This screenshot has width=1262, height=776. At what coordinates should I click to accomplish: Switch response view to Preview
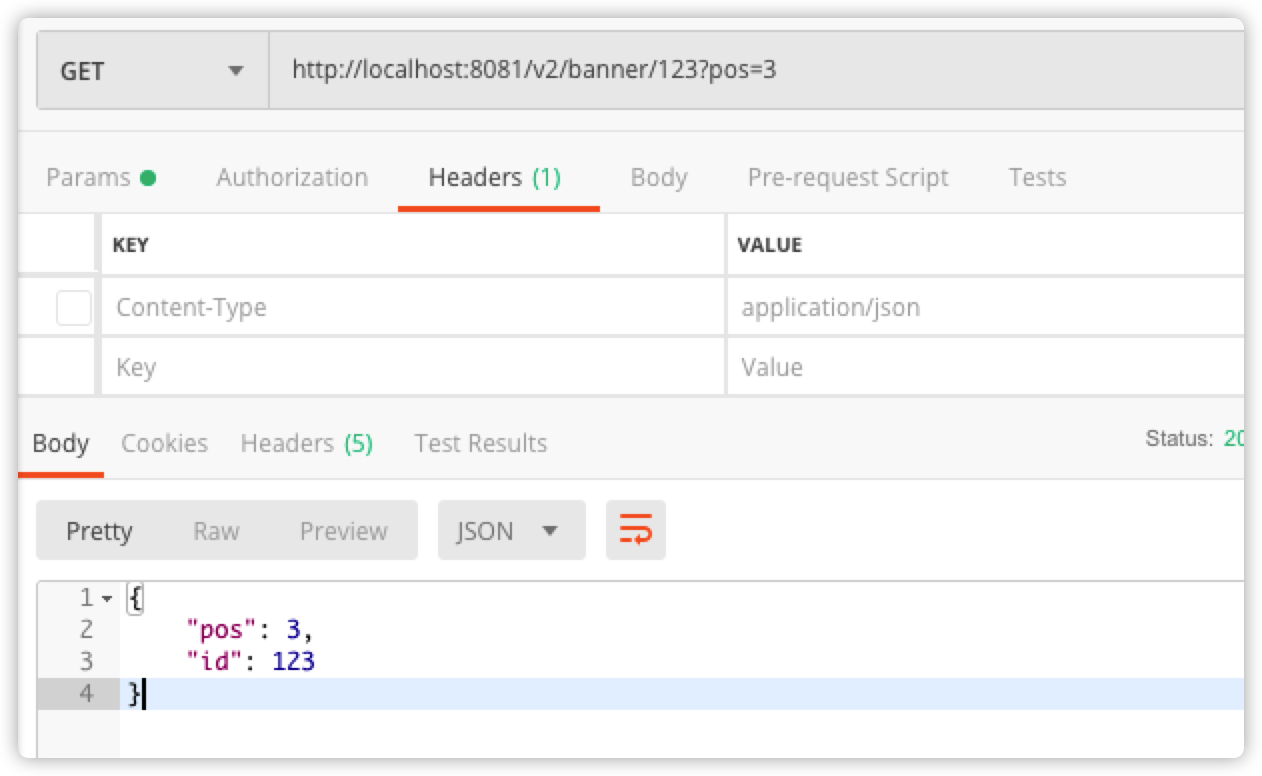pyautogui.click(x=343, y=531)
